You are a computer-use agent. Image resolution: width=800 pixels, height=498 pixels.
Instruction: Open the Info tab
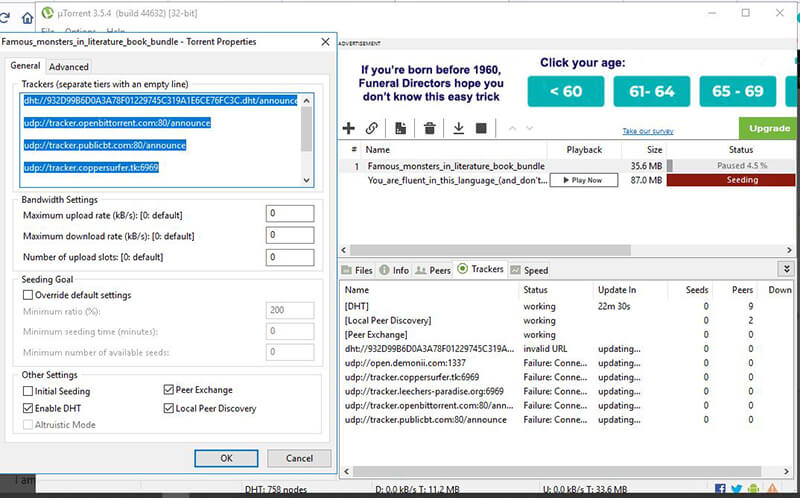pyautogui.click(x=394, y=270)
